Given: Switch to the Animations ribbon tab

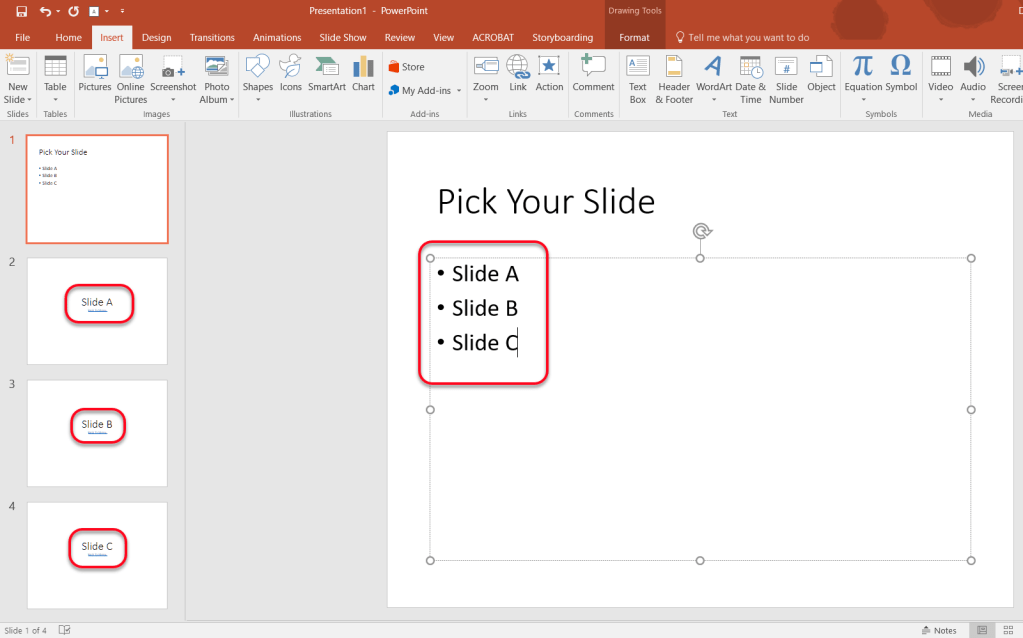Looking at the screenshot, I should click(277, 36).
